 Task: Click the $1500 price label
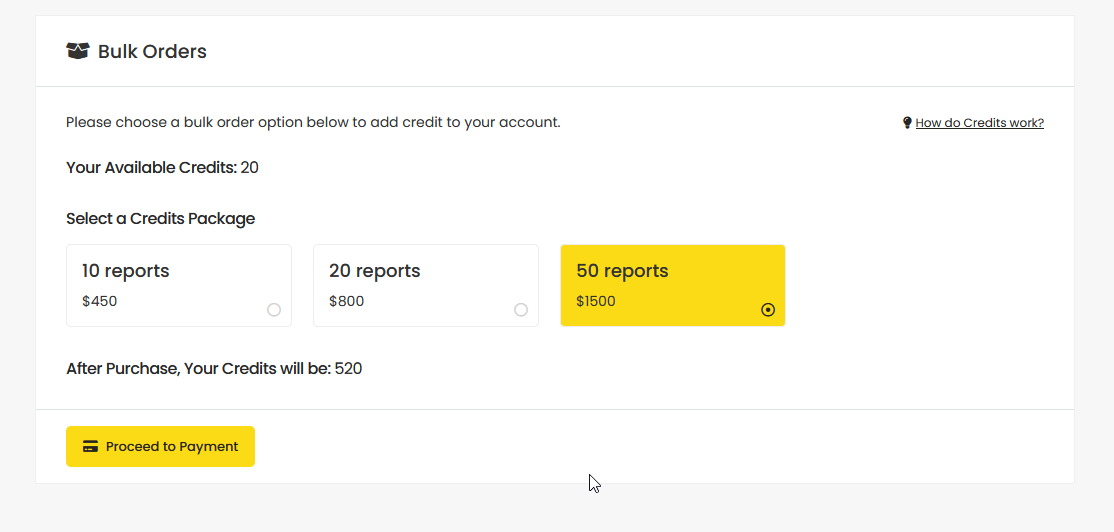click(x=596, y=301)
